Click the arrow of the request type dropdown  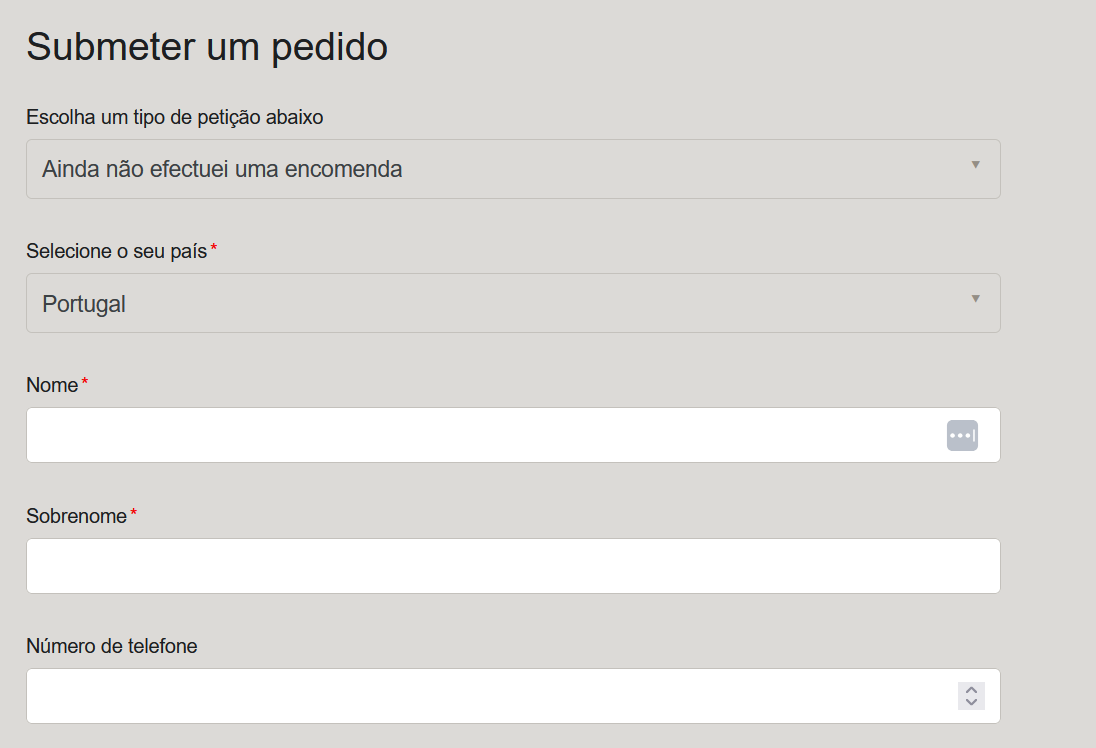point(975,165)
